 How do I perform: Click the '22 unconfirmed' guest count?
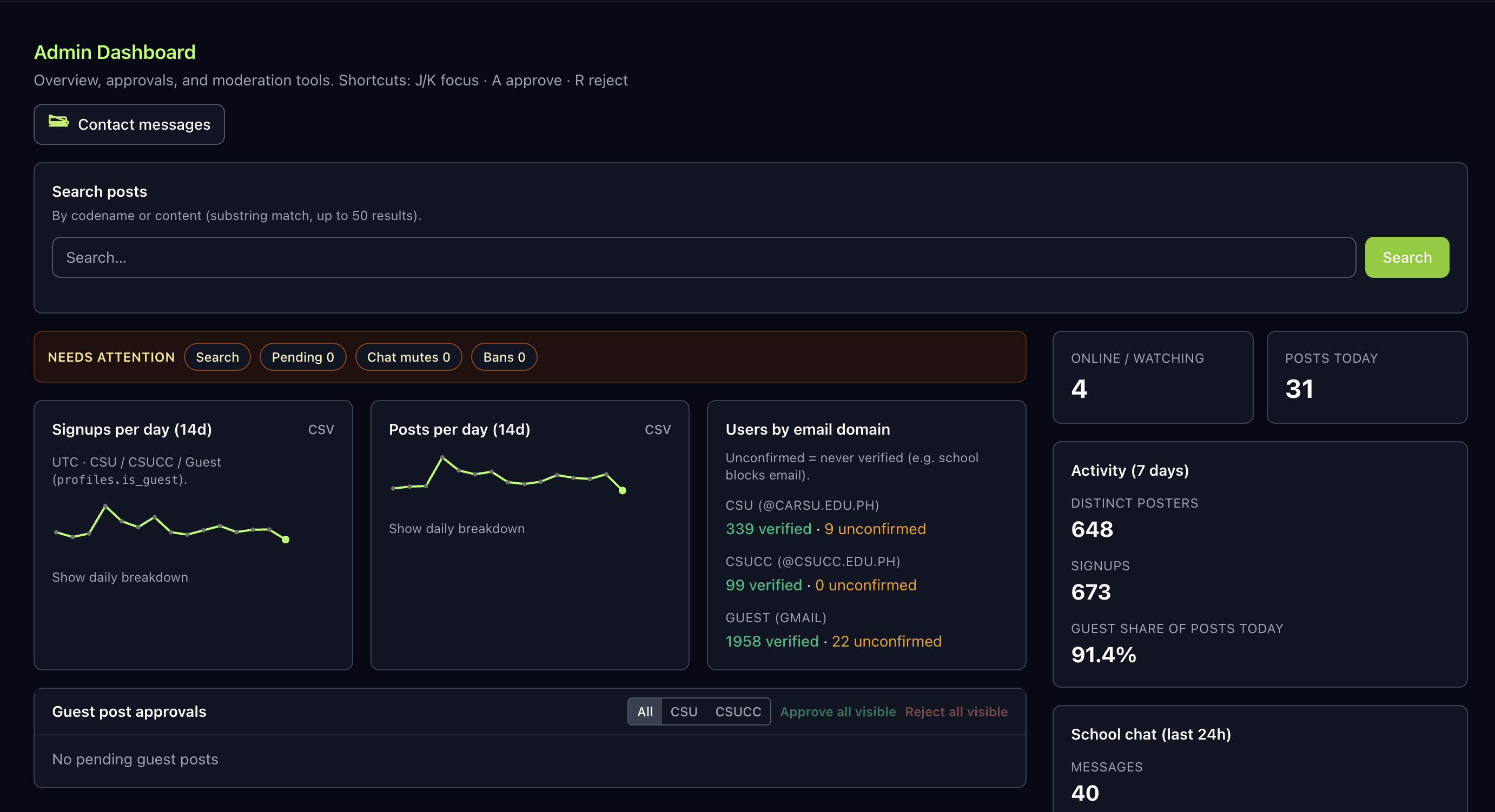coord(886,641)
